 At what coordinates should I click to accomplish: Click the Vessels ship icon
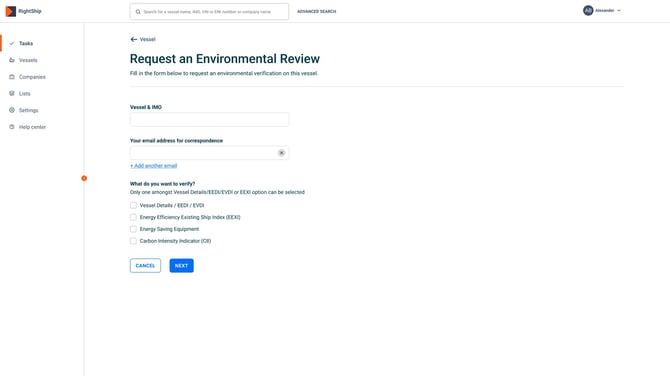pyautogui.click(x=12, y=60)
